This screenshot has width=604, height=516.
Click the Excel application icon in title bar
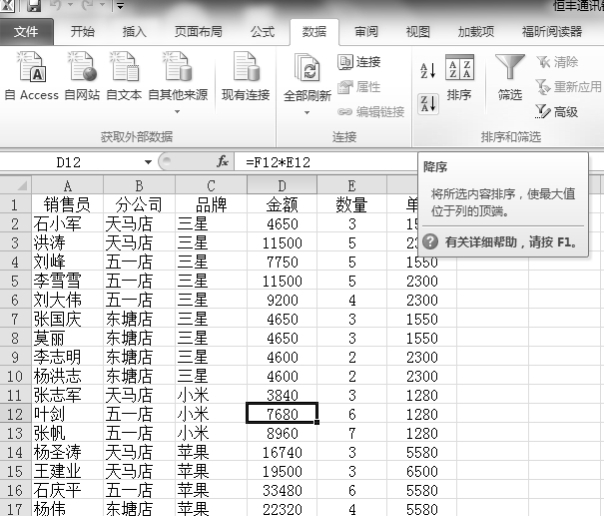[x=8, y=5]
